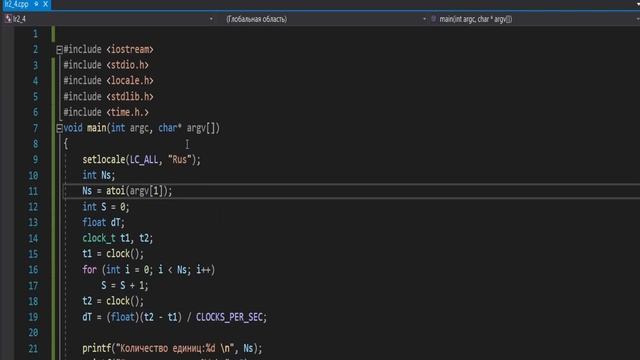Click on the text #include <time.h.>

coord(106,112)
